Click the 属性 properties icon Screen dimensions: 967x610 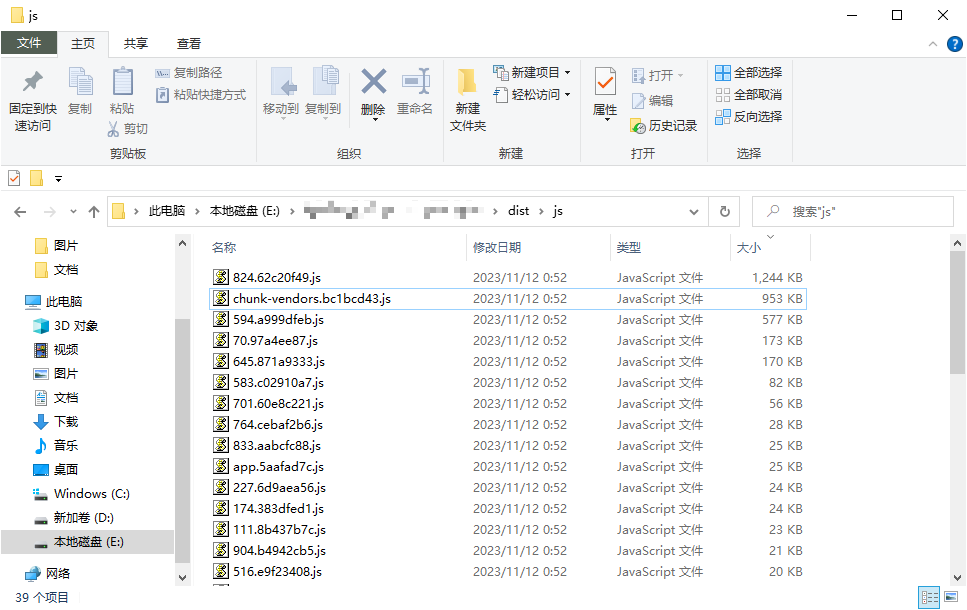[605, 82]
